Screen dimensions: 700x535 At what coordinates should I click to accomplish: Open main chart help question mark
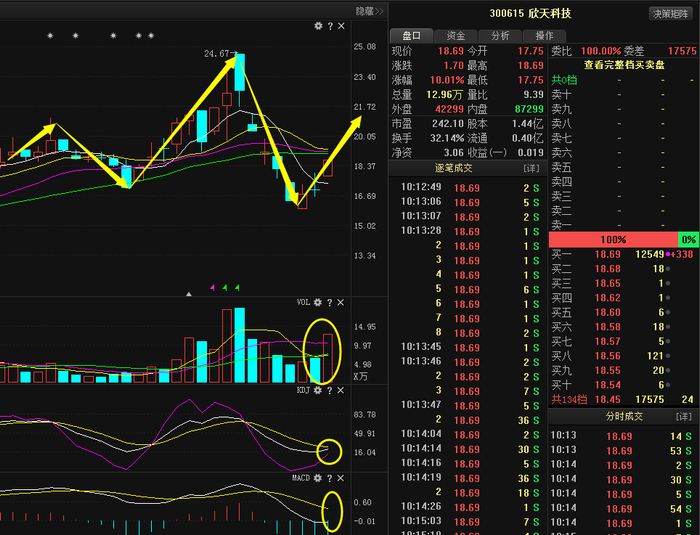(330, 26)
